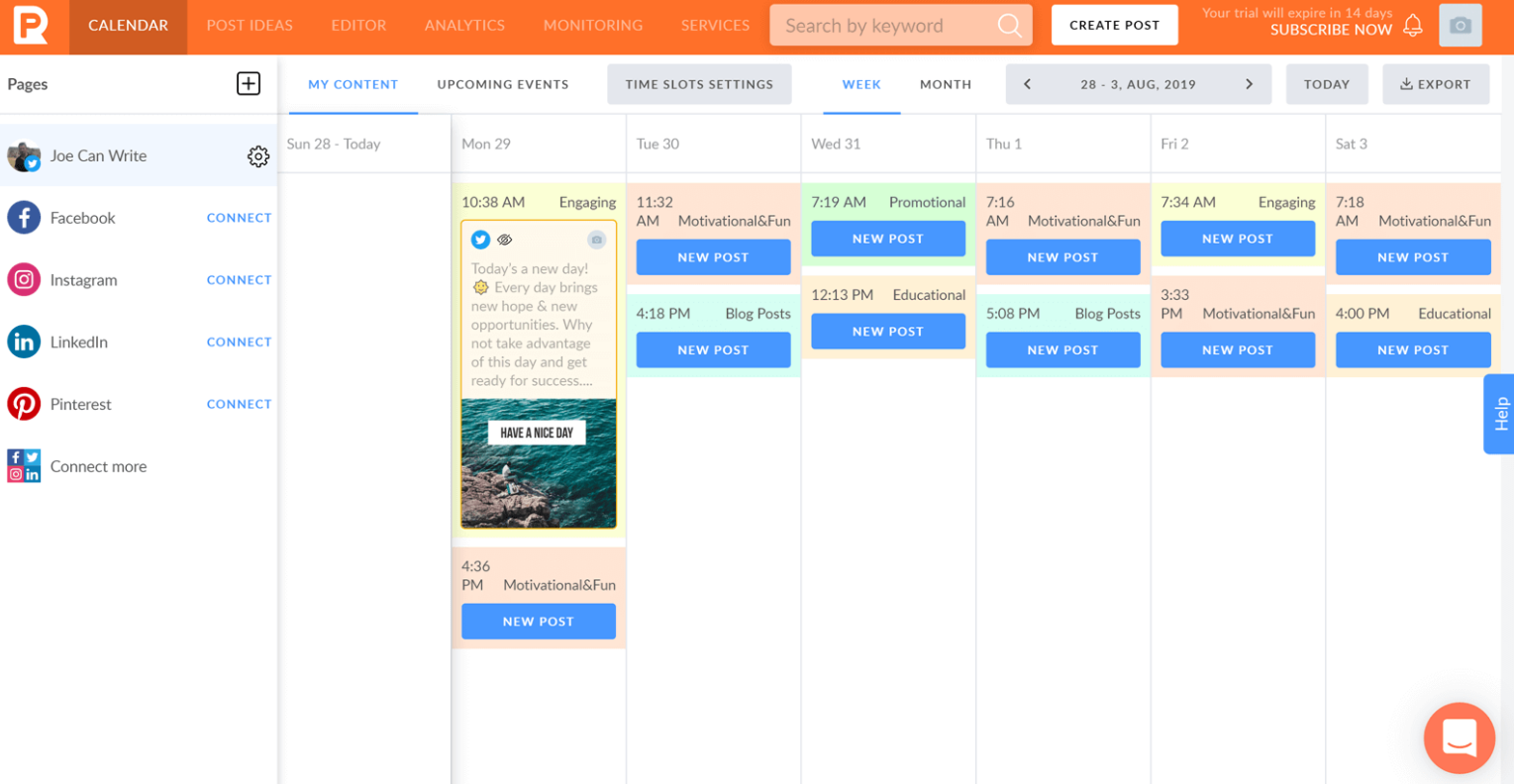Go to next week with right chevron
This screenshot has height=784, width=1514.
(1249, 84)
